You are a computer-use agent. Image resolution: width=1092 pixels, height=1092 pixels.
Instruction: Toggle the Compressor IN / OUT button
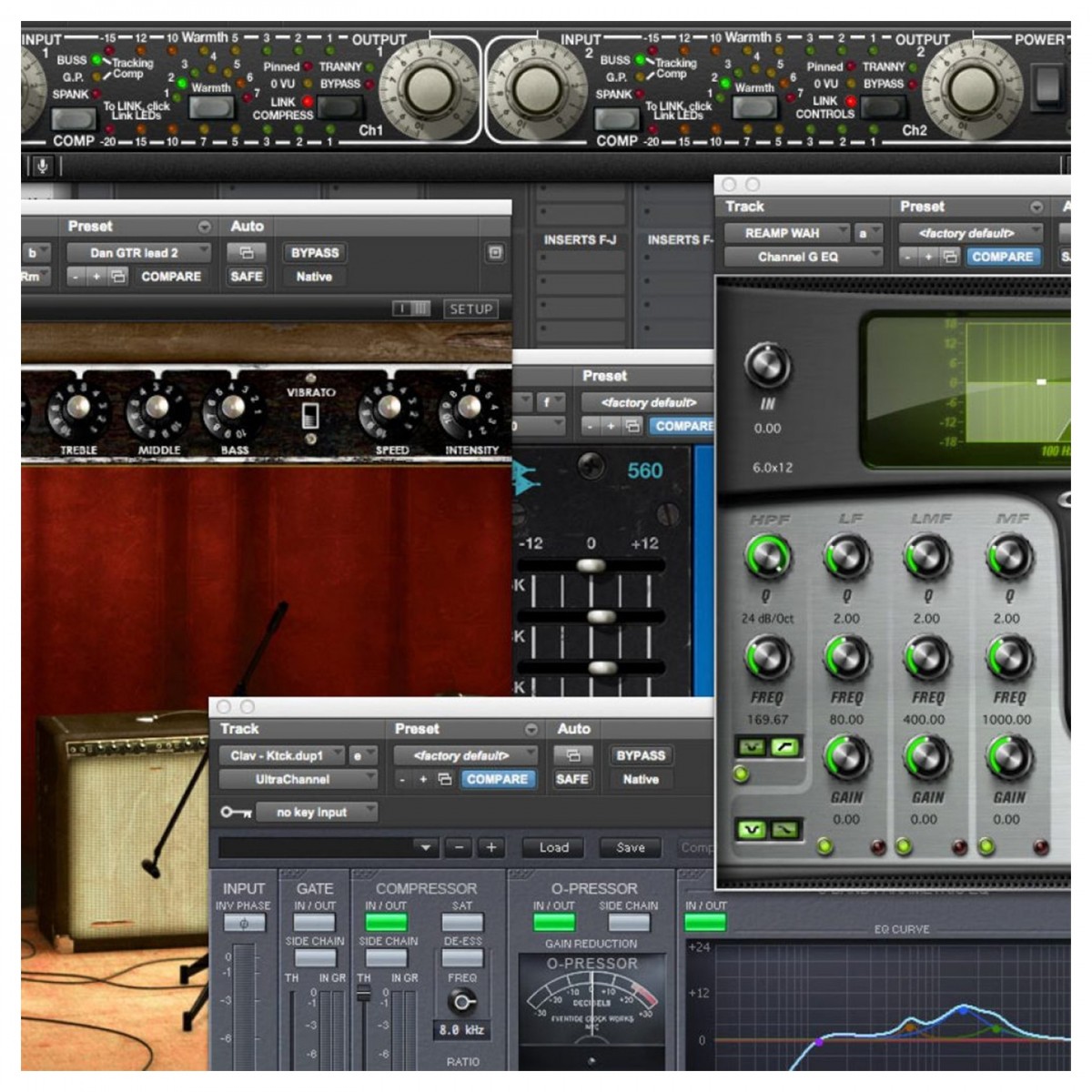[386, 923]
